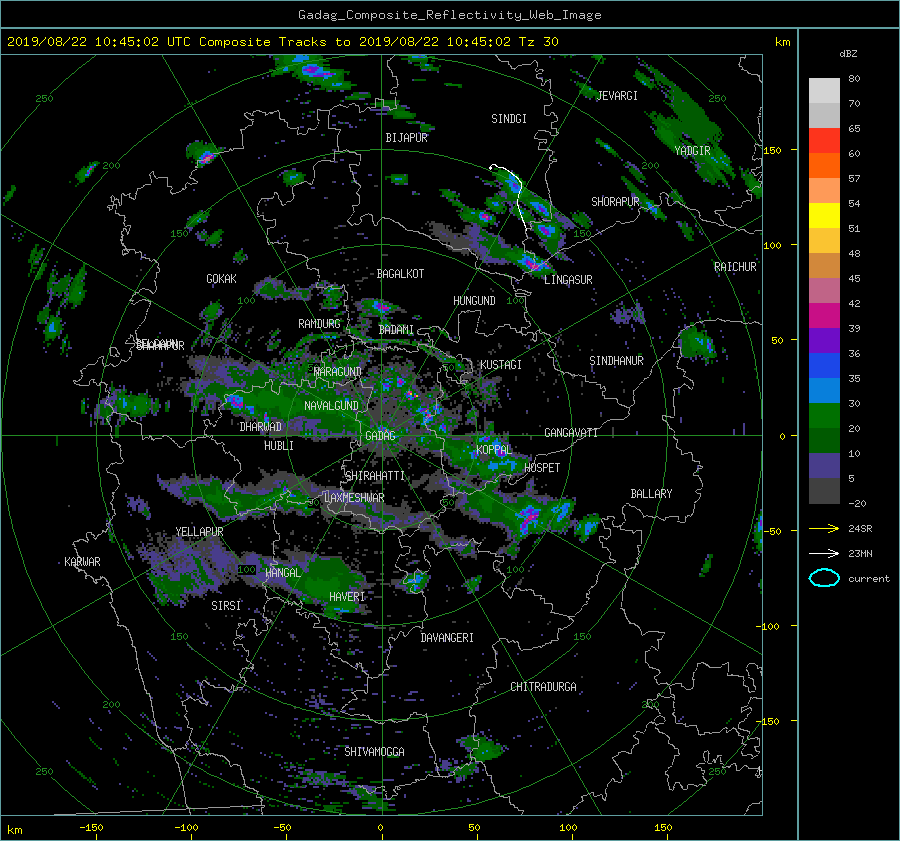Click the yellow timestamp header text
Image resolution: width=900 pixels, height=841 pixels.
(282, 42)
